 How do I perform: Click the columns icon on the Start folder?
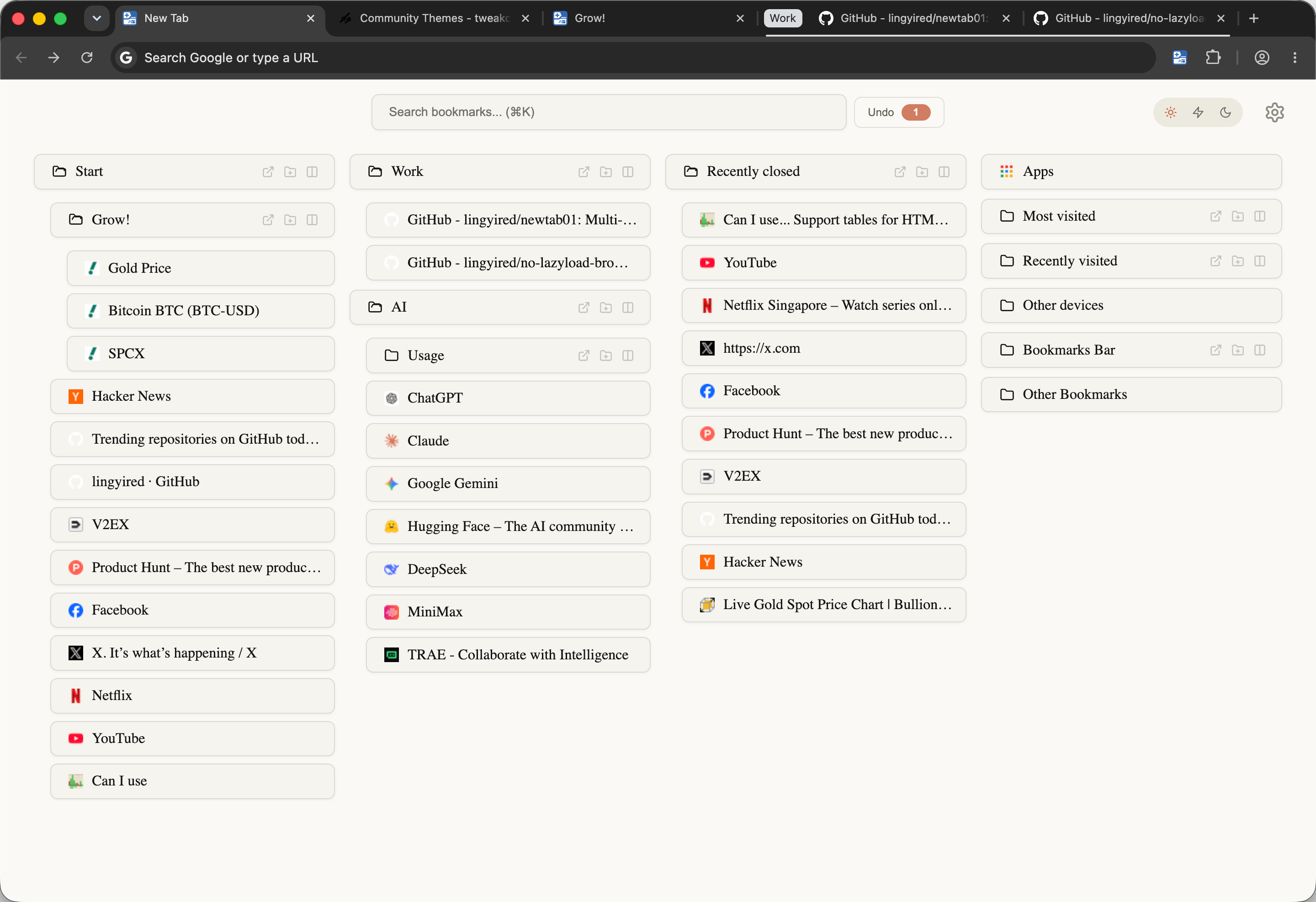click(x=312, y=171)
